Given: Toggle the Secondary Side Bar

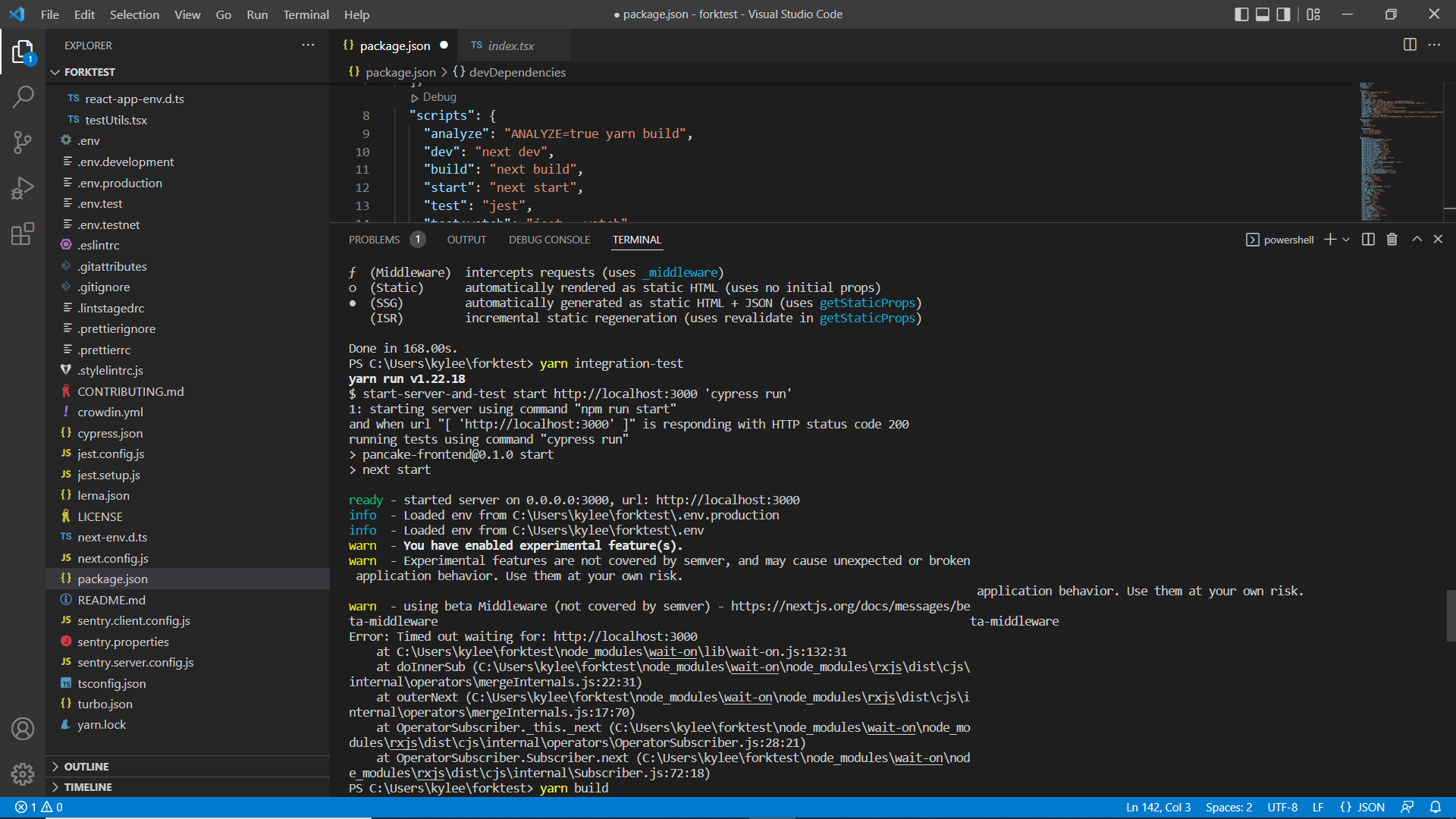Looking at the screenshot, I should point(1283,14).
